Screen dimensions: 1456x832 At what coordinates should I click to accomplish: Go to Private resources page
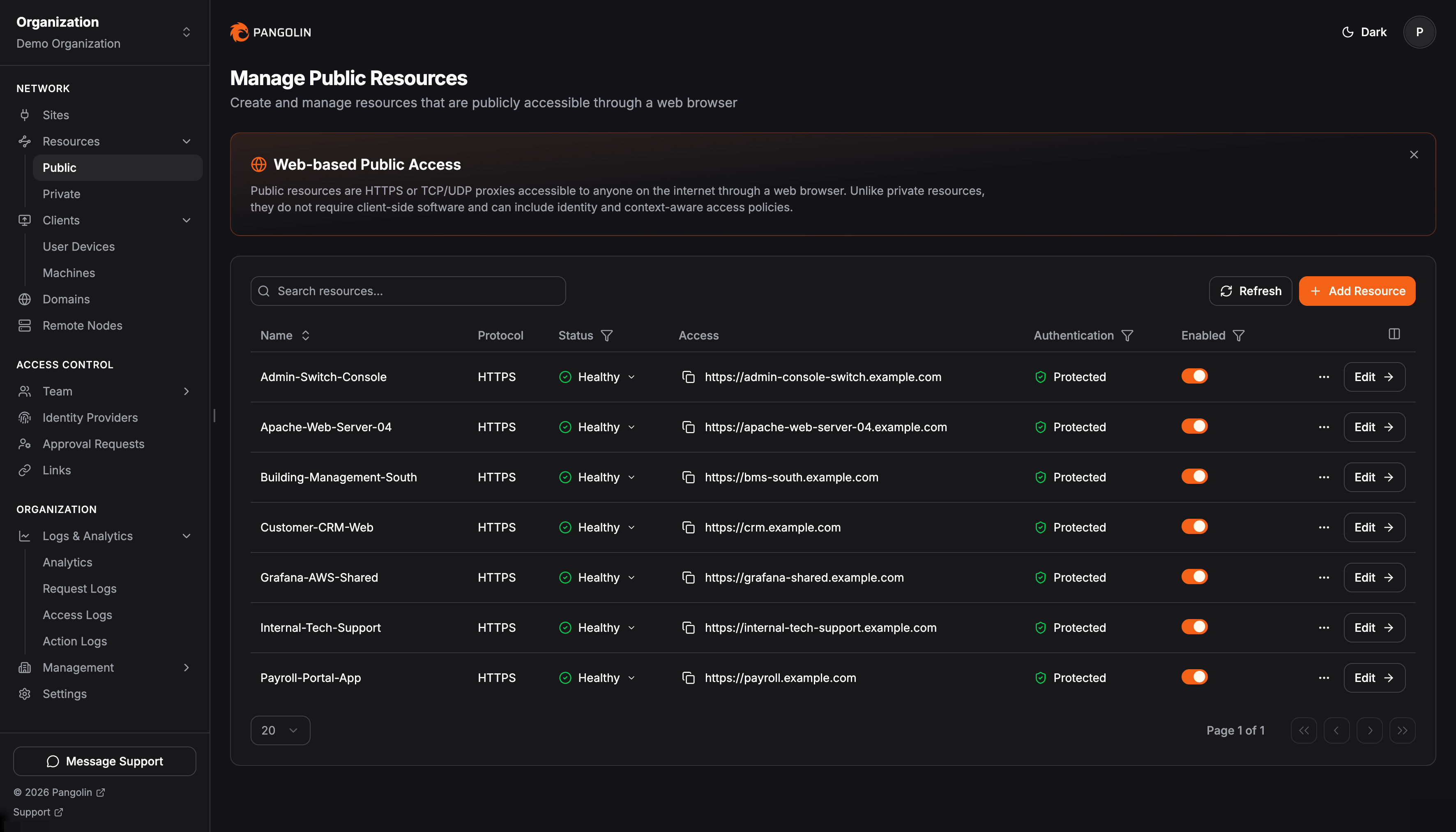(61, 194)
